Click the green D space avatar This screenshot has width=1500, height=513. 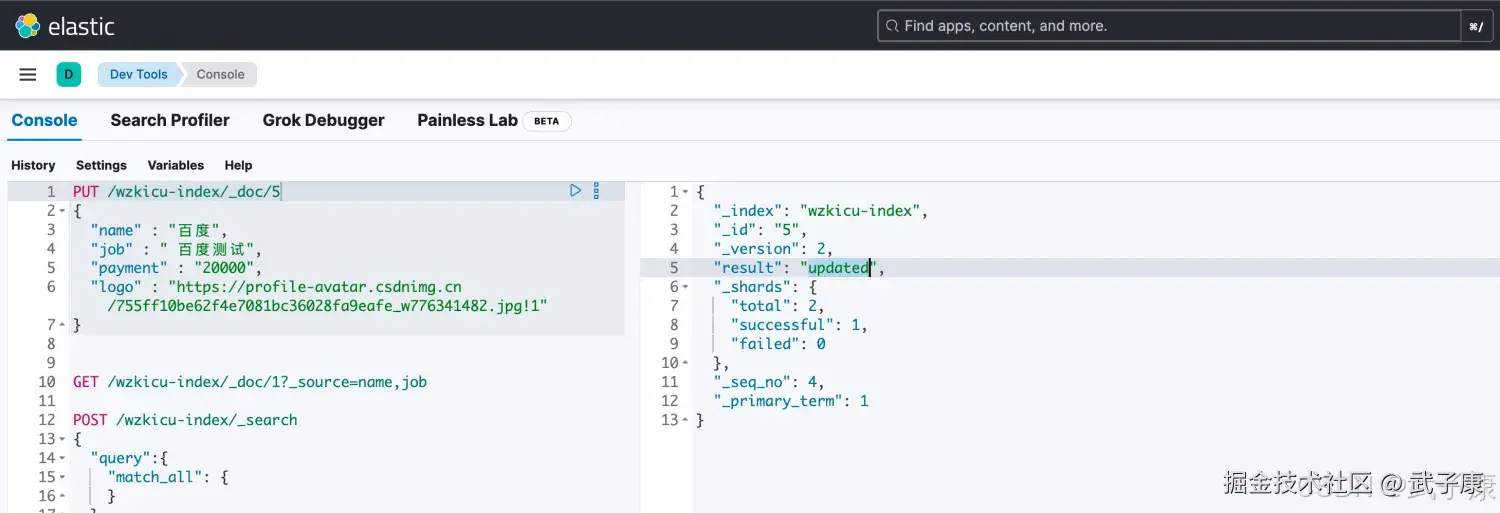tap(68, 74)
